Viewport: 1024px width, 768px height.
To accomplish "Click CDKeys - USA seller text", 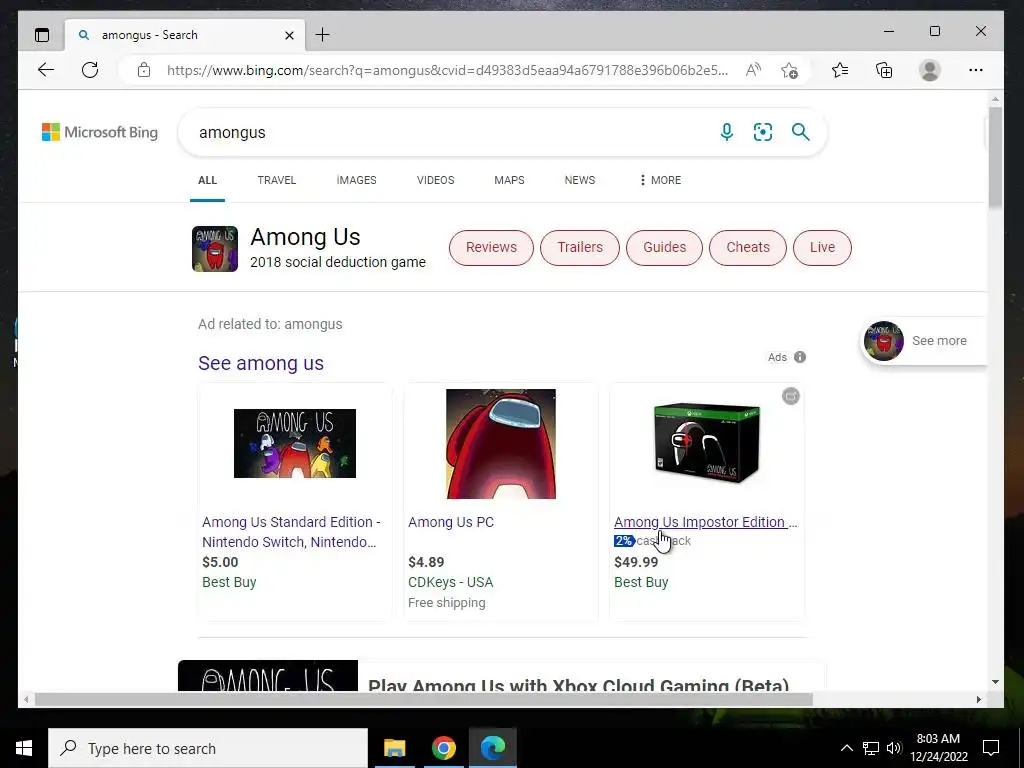I will click(451, 583).
